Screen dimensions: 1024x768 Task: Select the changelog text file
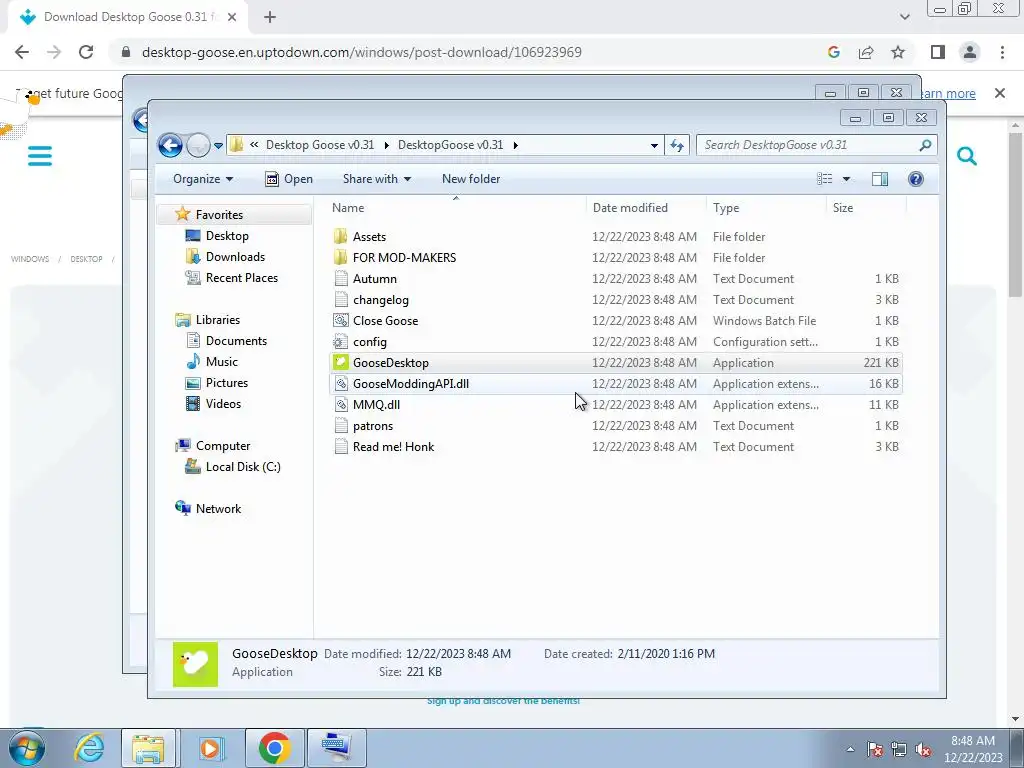point(381,300)
